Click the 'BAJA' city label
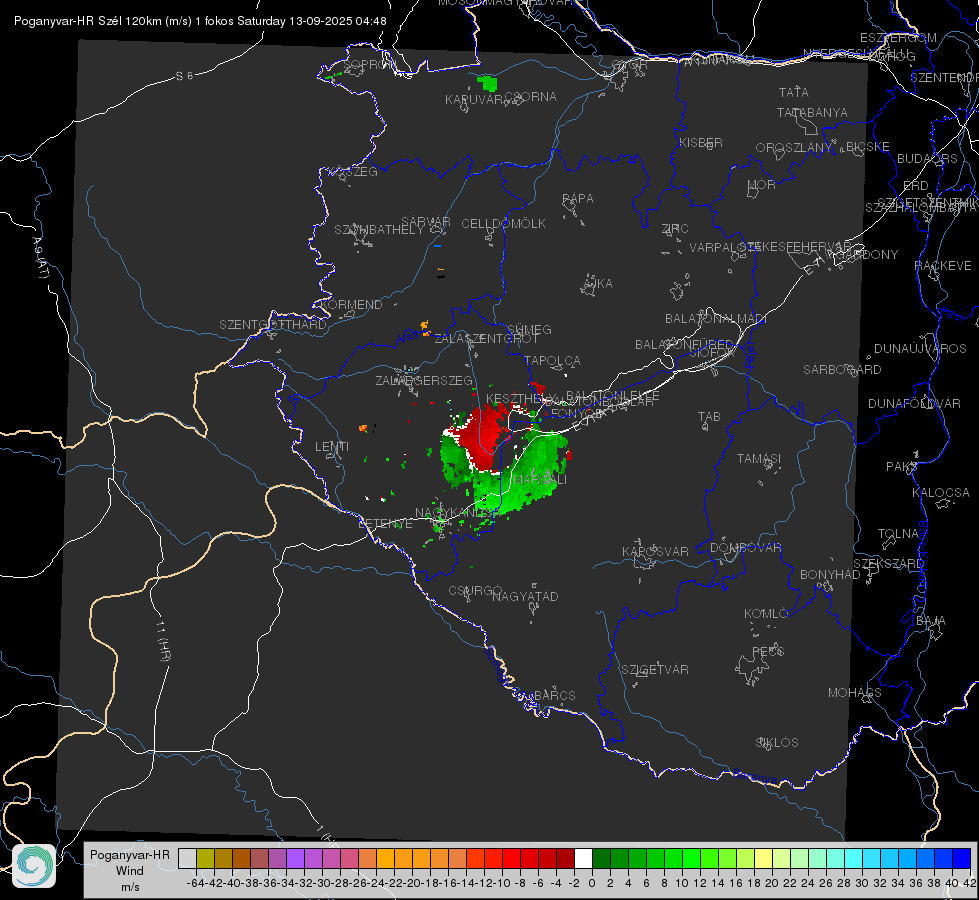This screenshot has width=979, height=900. click(931, 621)
